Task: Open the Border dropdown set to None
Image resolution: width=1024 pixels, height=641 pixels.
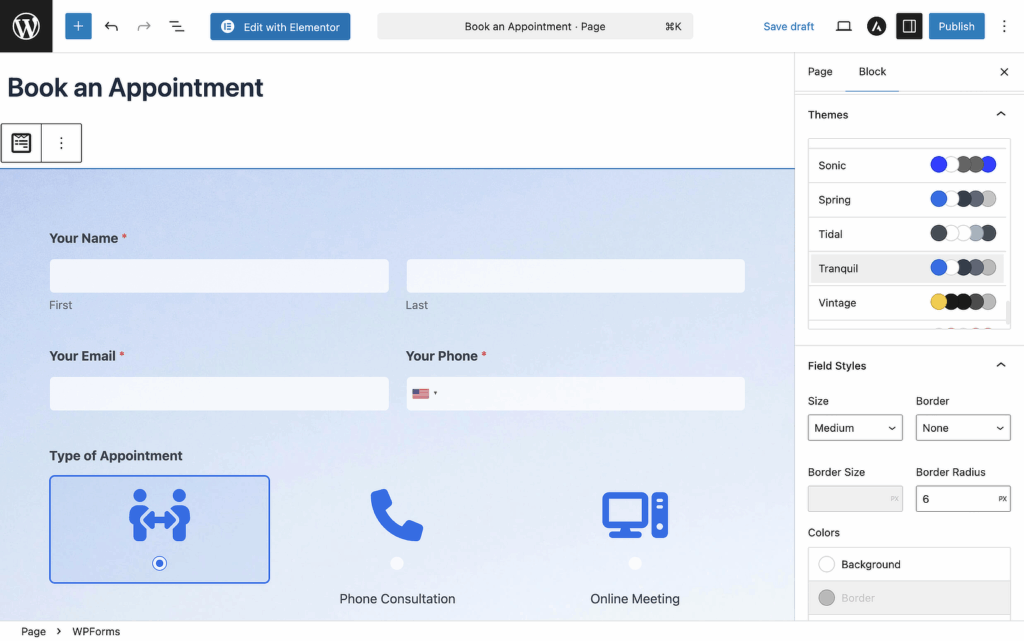Action: (962, 427)
